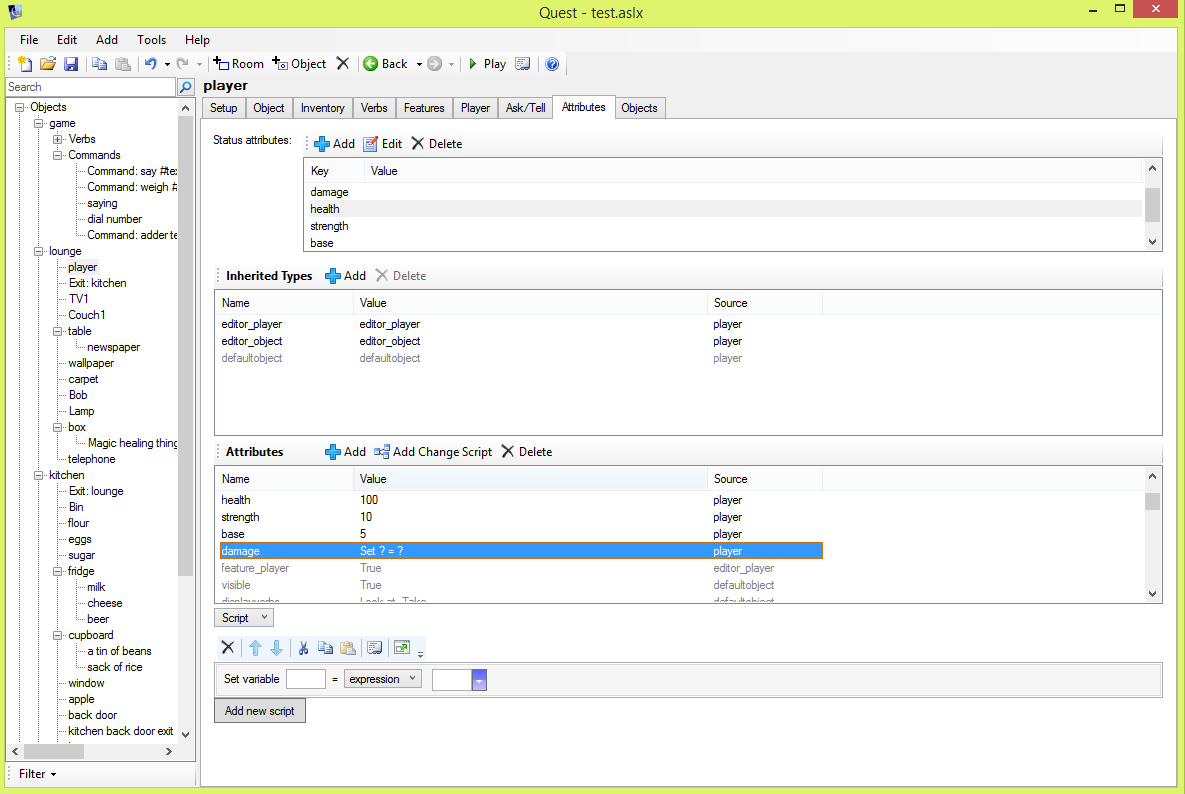Open the Tools menu

[x=151, y=40]
